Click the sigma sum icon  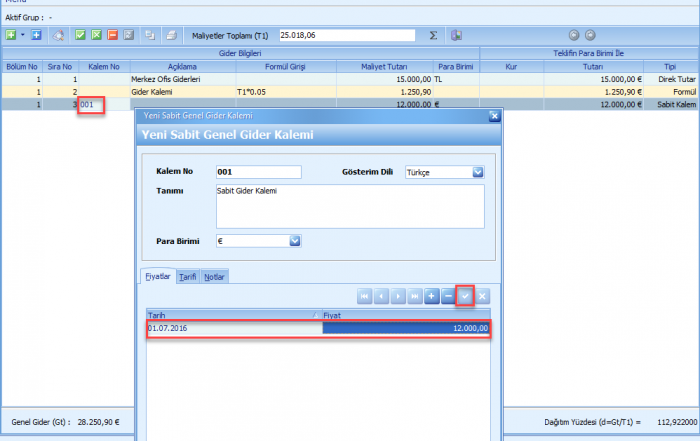(433, 35)
